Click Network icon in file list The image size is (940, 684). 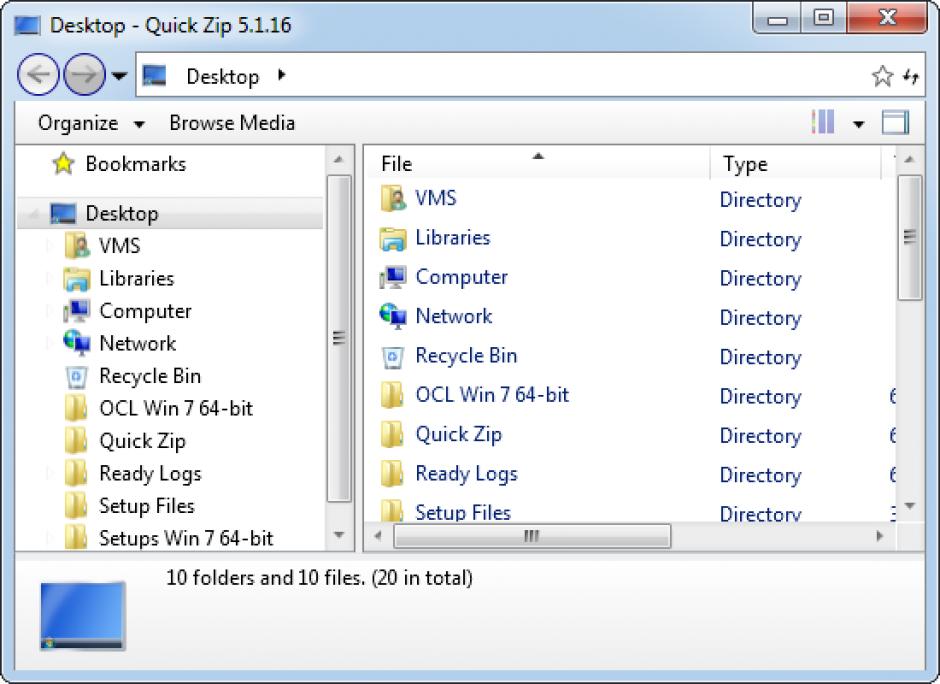[393, 316]
